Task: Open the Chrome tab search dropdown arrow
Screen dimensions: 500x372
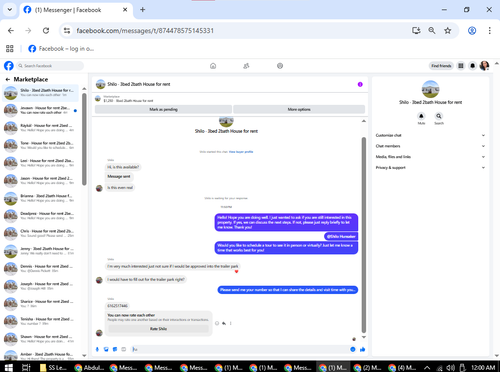Action: click(x=10, y=10)
